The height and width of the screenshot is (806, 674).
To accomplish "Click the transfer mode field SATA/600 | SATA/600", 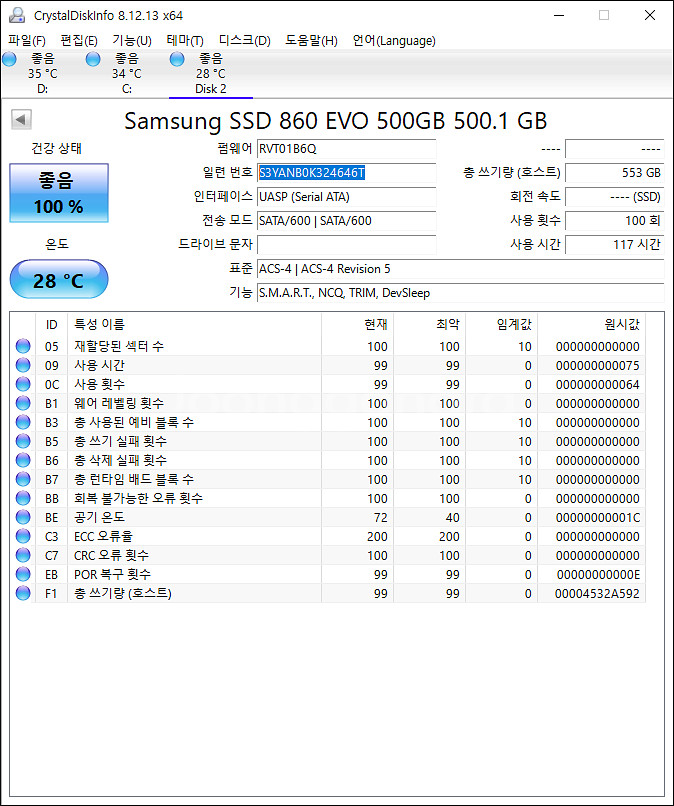I will pyautogui.click(x=347, y=221).
